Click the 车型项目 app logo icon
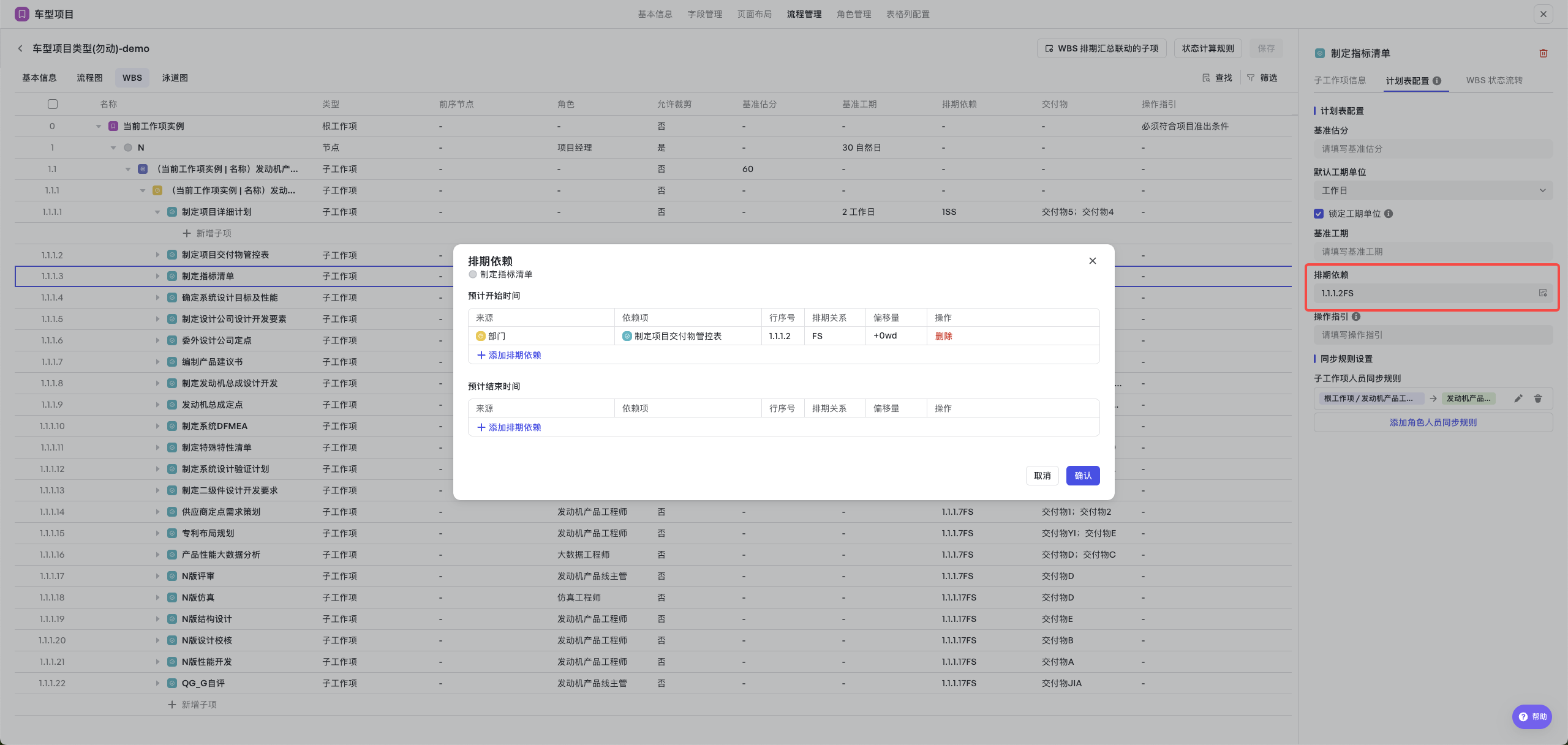The height and width of the screenshot is (745, 1568). coord(22,13)
